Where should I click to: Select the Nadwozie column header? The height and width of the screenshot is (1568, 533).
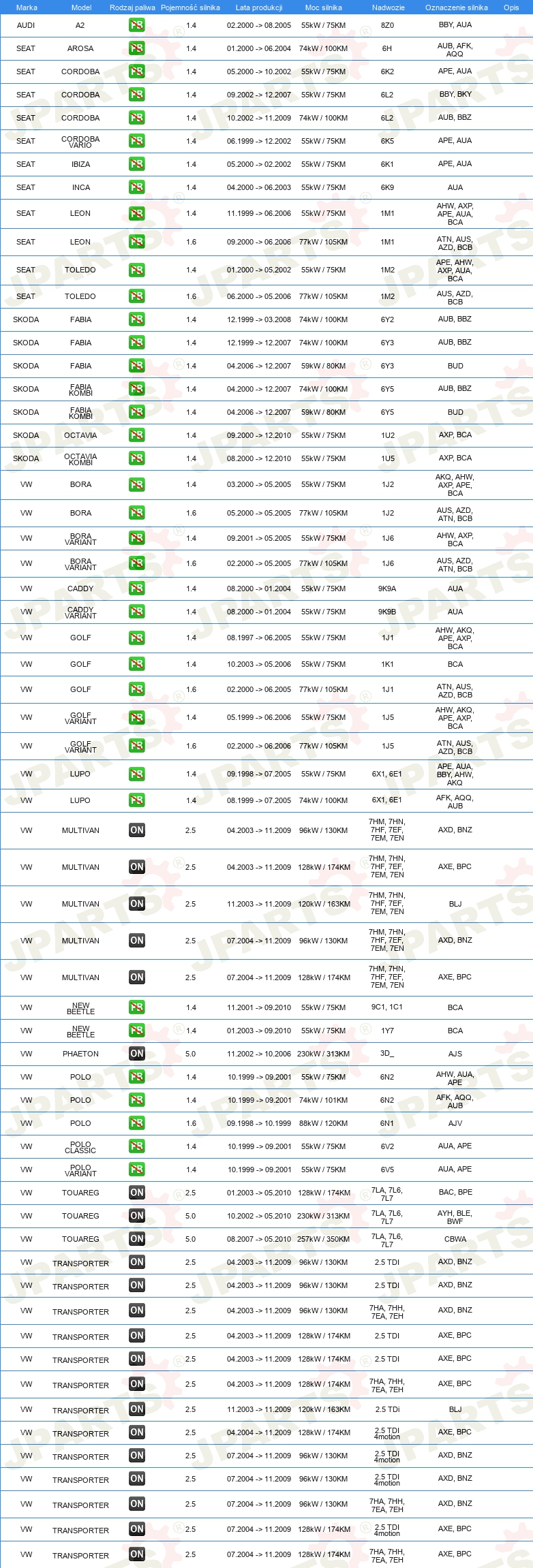click(389, 7)
